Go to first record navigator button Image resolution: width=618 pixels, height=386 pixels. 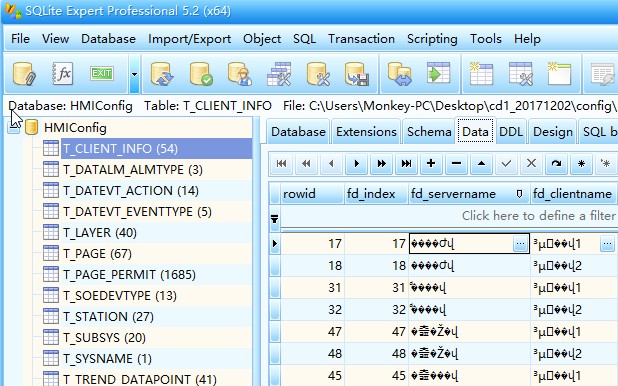pyautogui.click(x=281, y=163)
